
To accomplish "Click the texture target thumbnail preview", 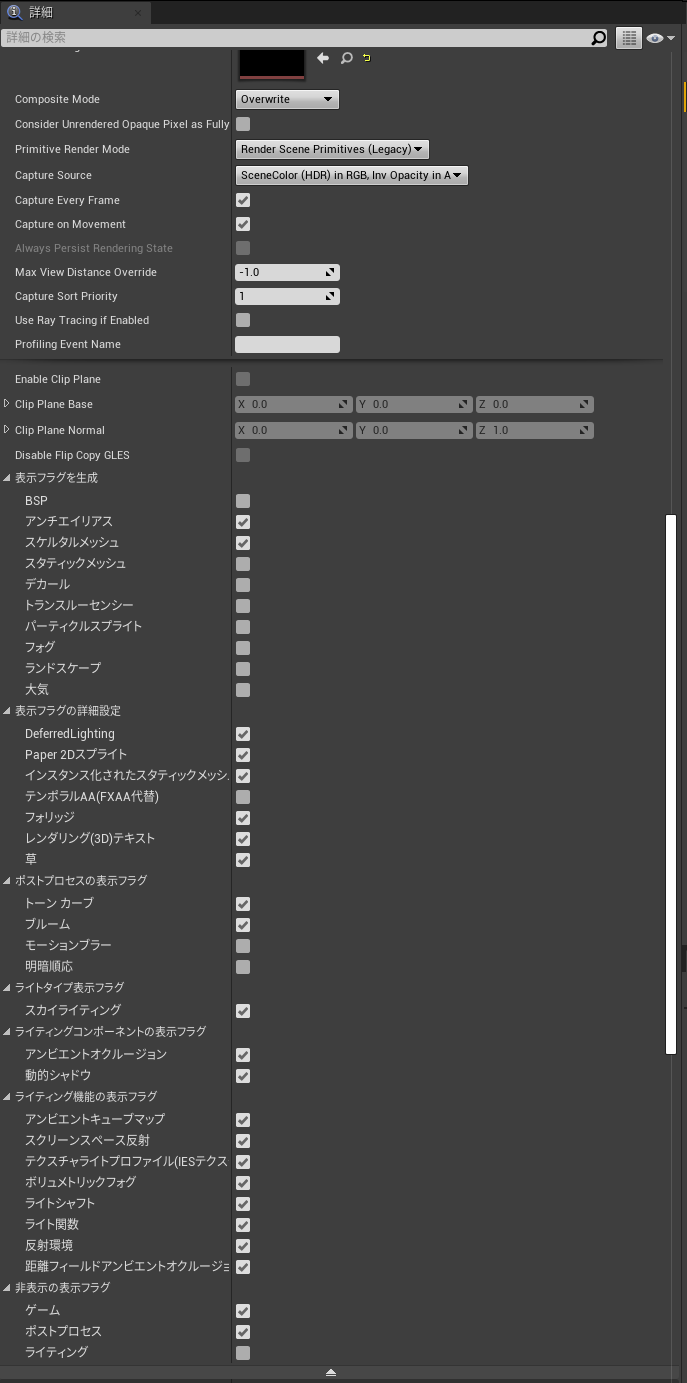I will pos(272,63).
